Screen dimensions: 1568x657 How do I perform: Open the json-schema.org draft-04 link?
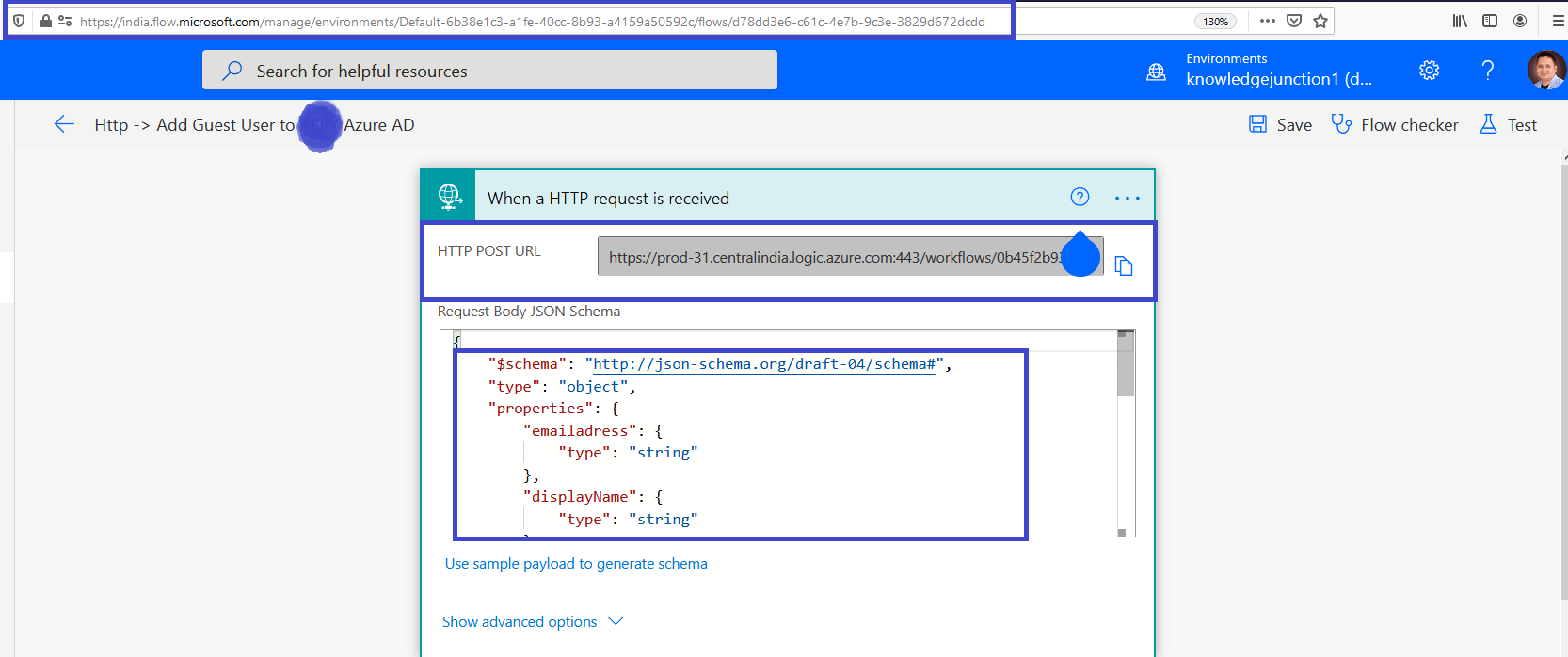click(764, 364)
